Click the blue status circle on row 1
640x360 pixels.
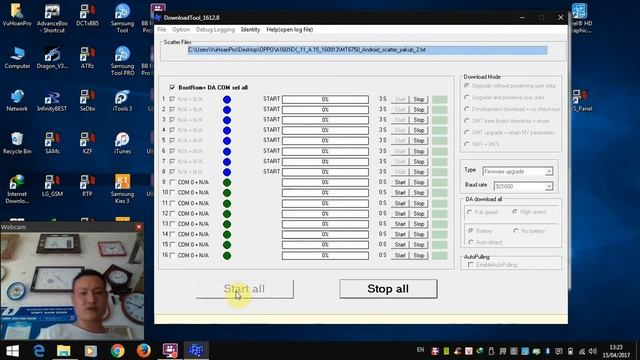click(x=227, y=99)
